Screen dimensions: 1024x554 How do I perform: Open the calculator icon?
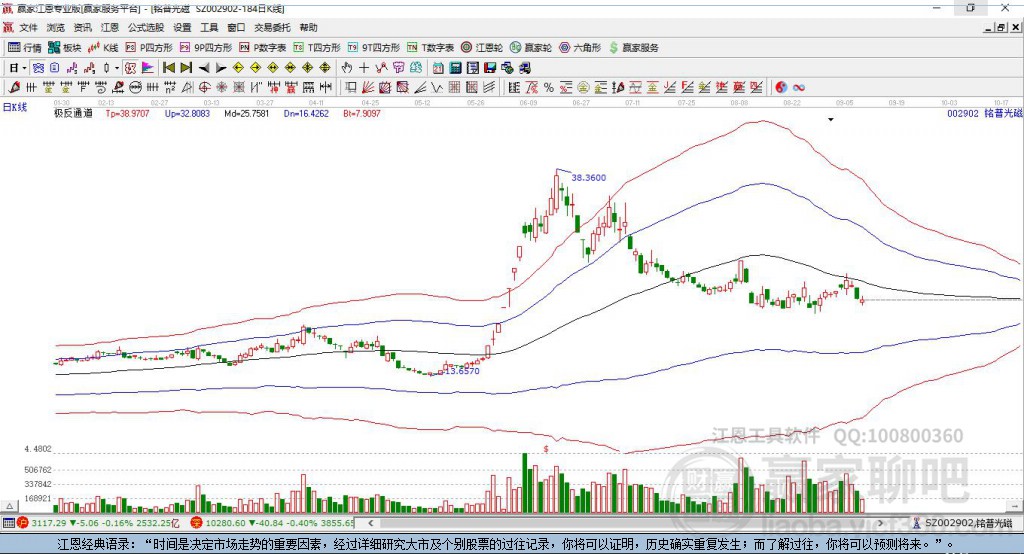[455, 68]
